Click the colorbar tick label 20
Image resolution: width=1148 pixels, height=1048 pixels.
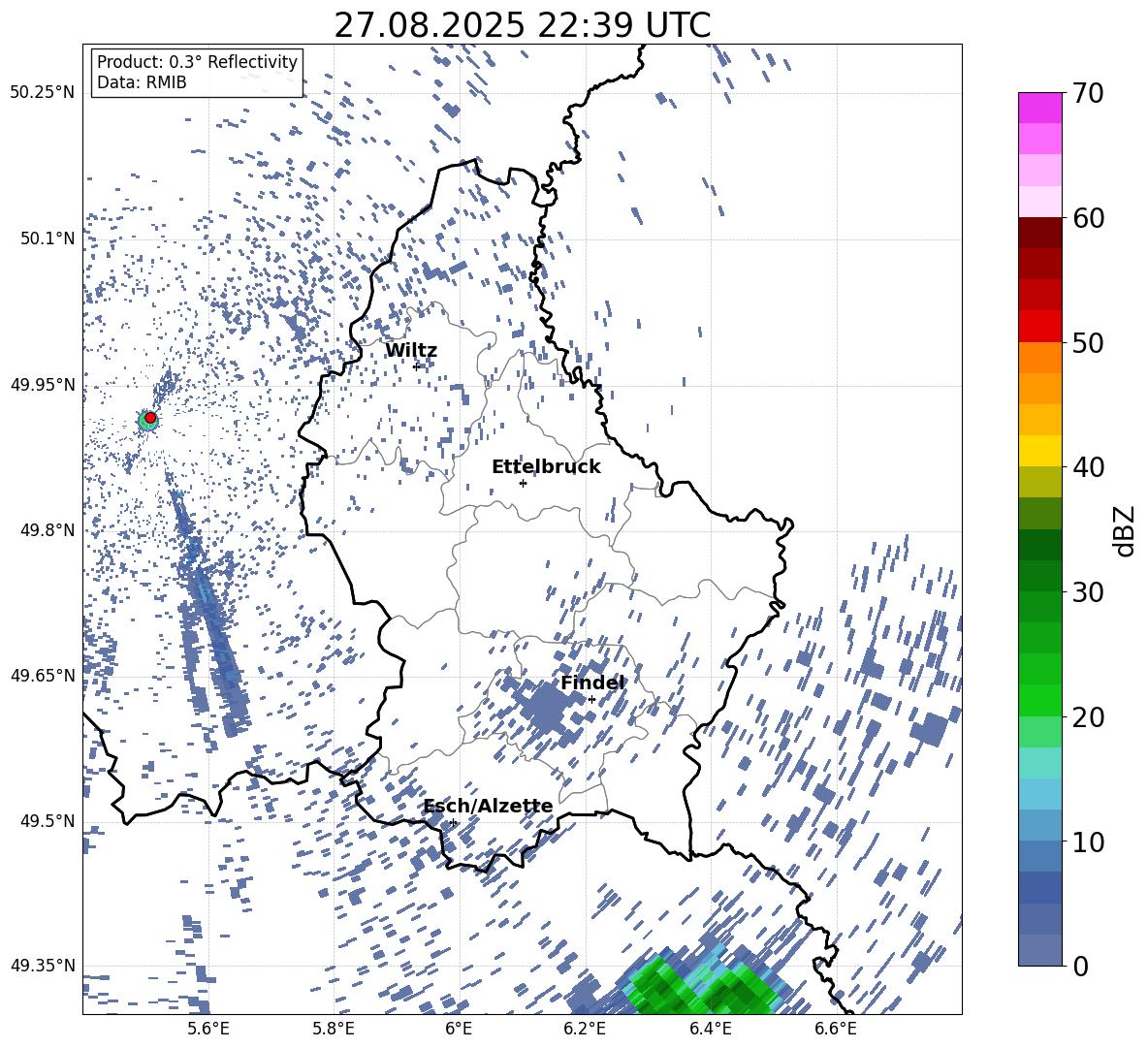point(1088,717)
